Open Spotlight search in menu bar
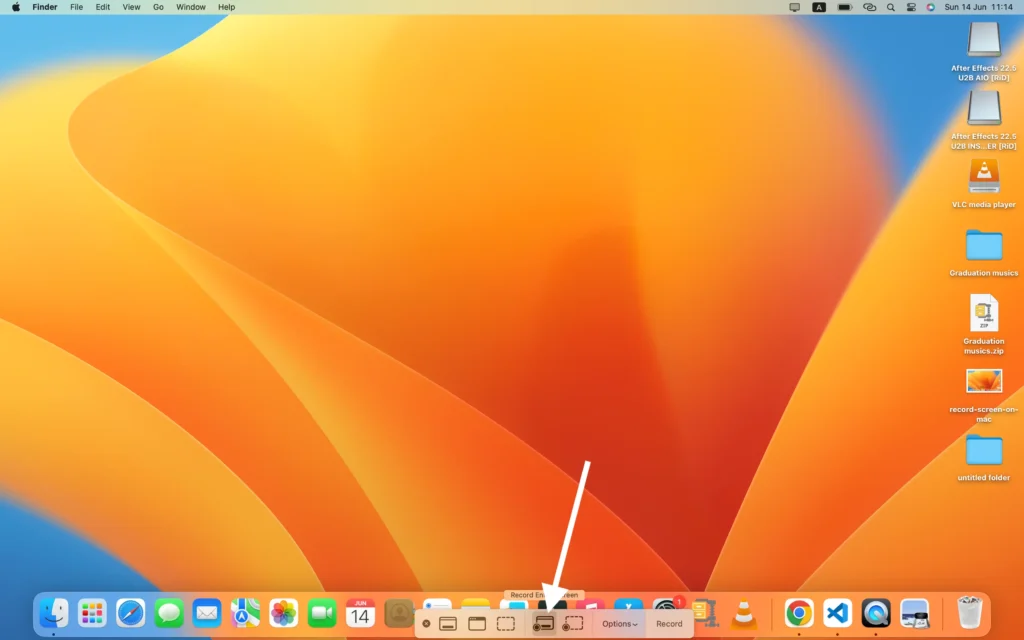Viewport: 1024px width, 640px height. (x=891, y=7)
